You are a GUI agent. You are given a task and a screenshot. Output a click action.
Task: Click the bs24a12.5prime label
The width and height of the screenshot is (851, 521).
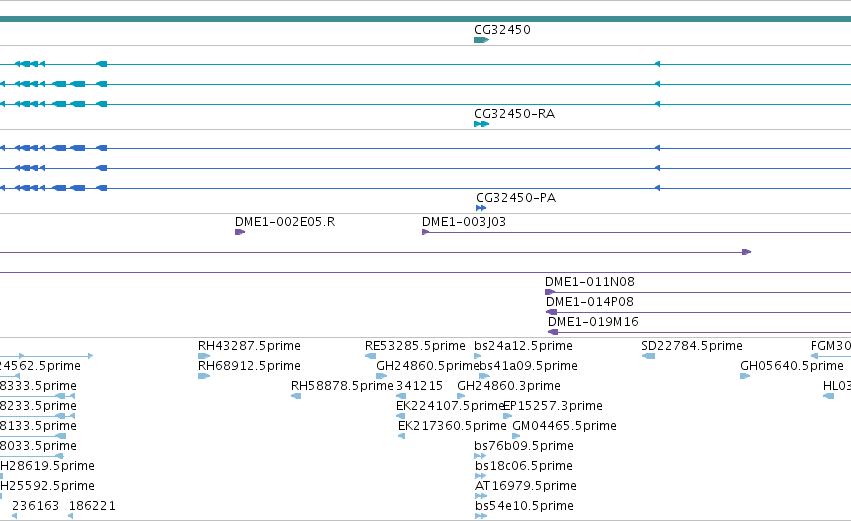(x=523, y=346)
